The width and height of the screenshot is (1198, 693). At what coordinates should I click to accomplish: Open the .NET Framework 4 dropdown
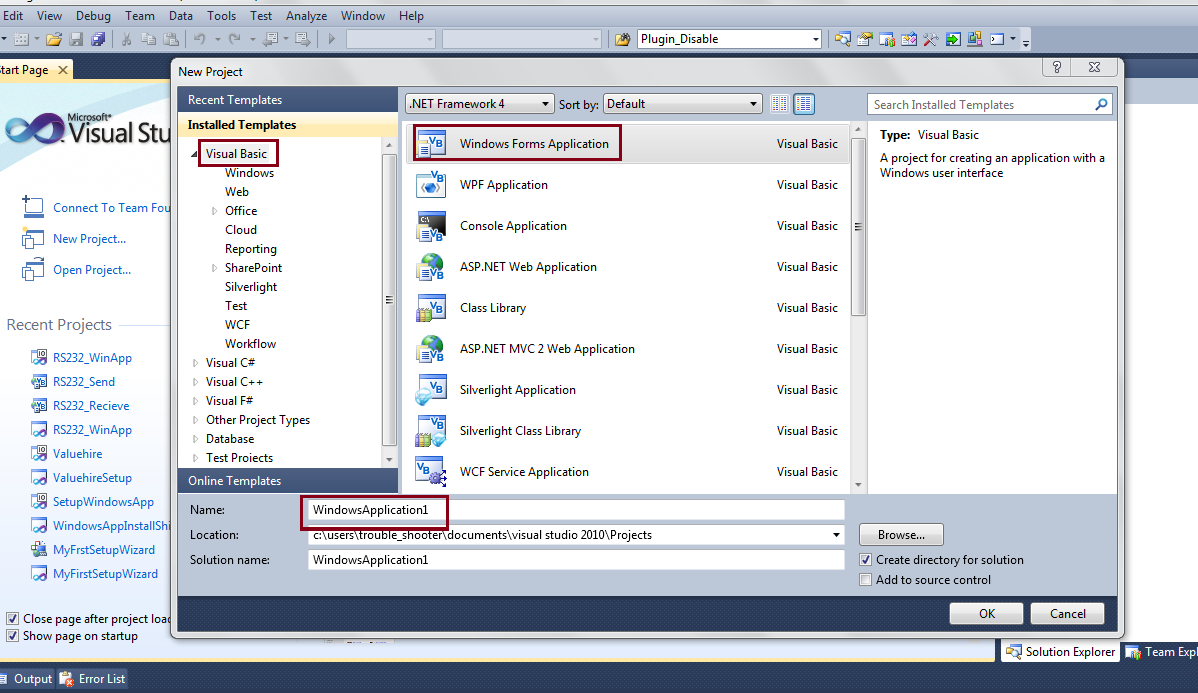pyautogui.click(x=548, y=103)
